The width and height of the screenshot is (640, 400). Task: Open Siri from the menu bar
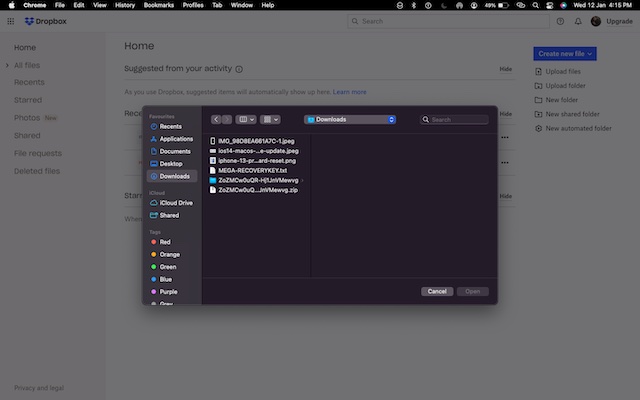pyautogui.click(x=563, y=5)
